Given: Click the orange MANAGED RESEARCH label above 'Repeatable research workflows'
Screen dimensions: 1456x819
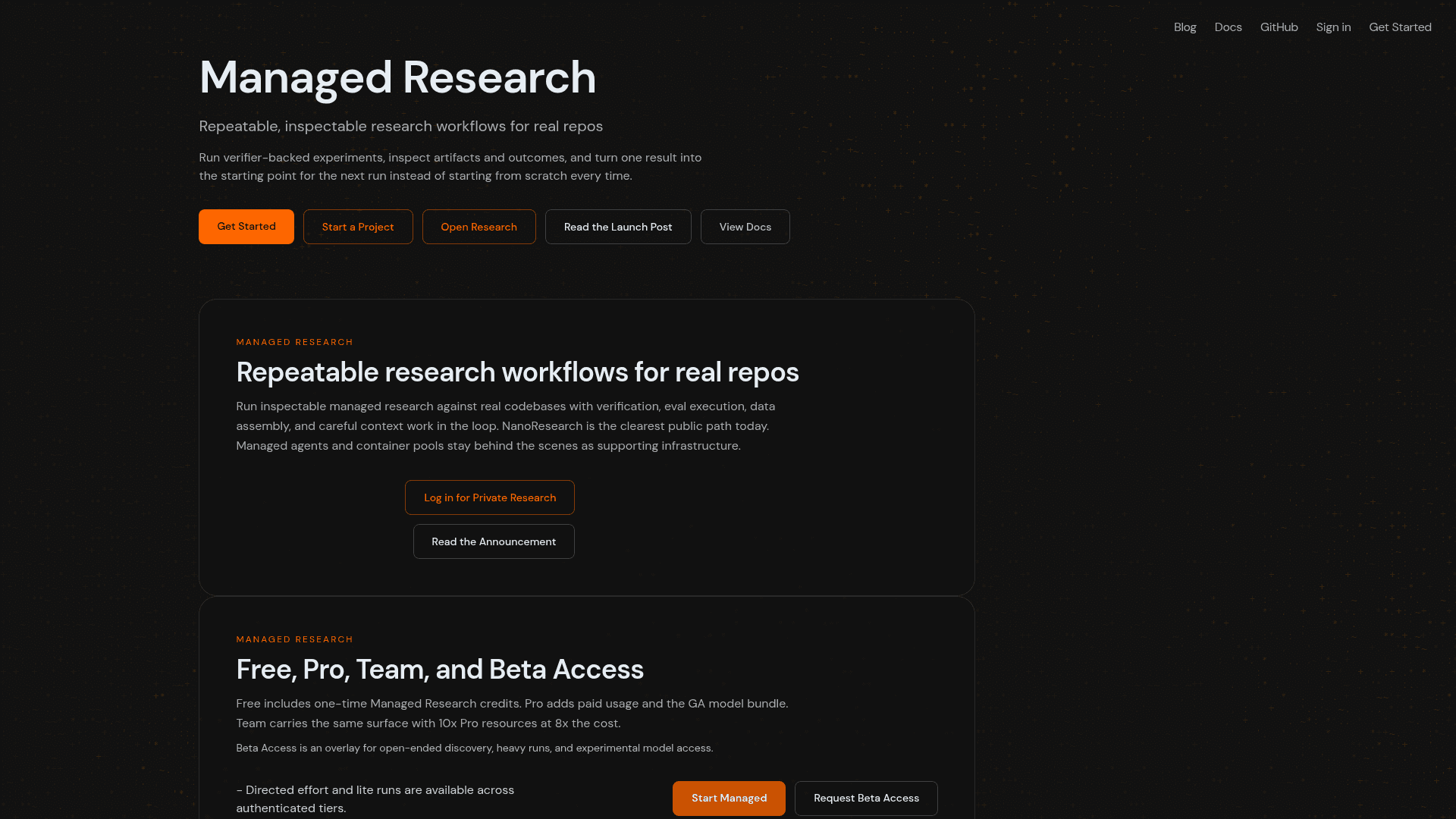Looking at the screenshot, I should click(294, 342).
